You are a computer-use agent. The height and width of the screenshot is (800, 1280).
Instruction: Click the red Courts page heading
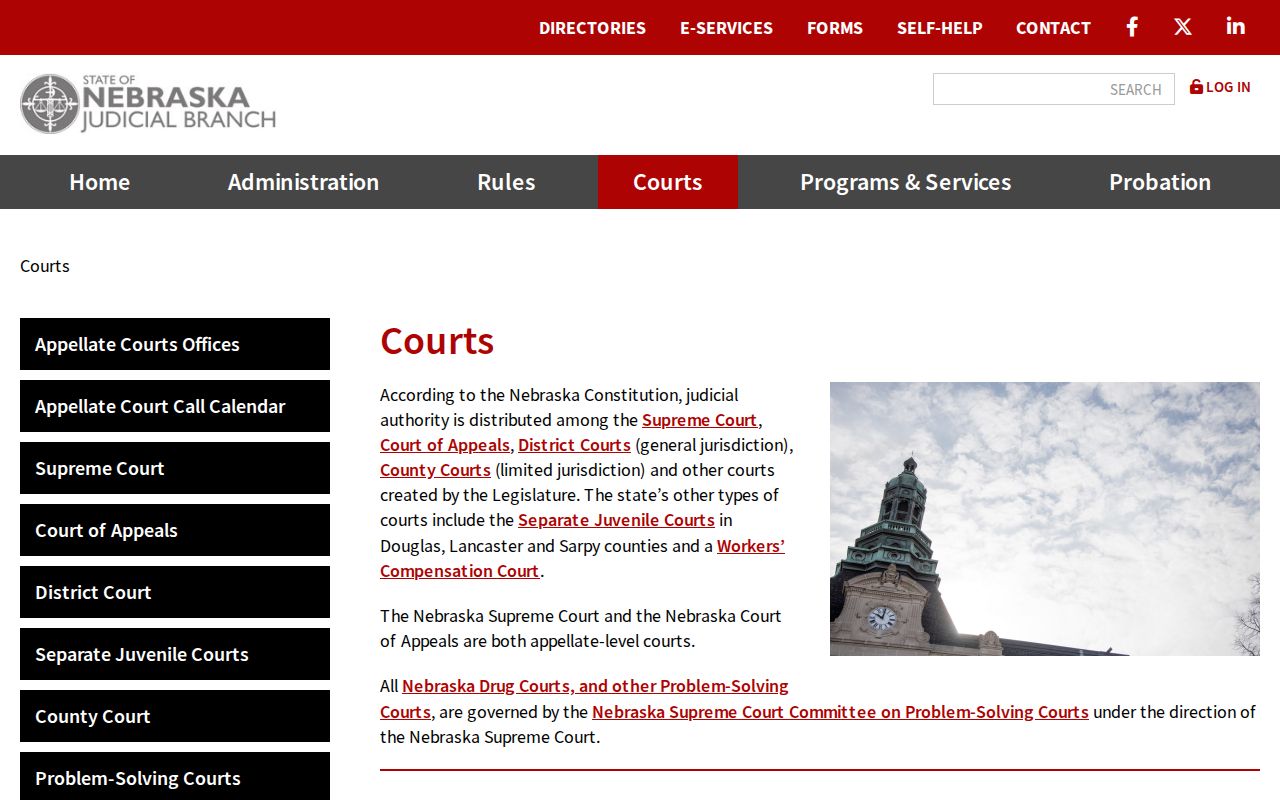tap(437, 341)
